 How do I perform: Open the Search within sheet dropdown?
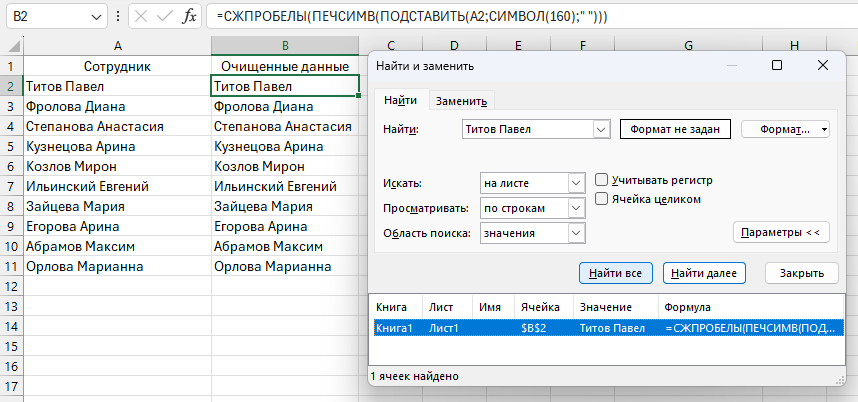(x=575, y=183)
